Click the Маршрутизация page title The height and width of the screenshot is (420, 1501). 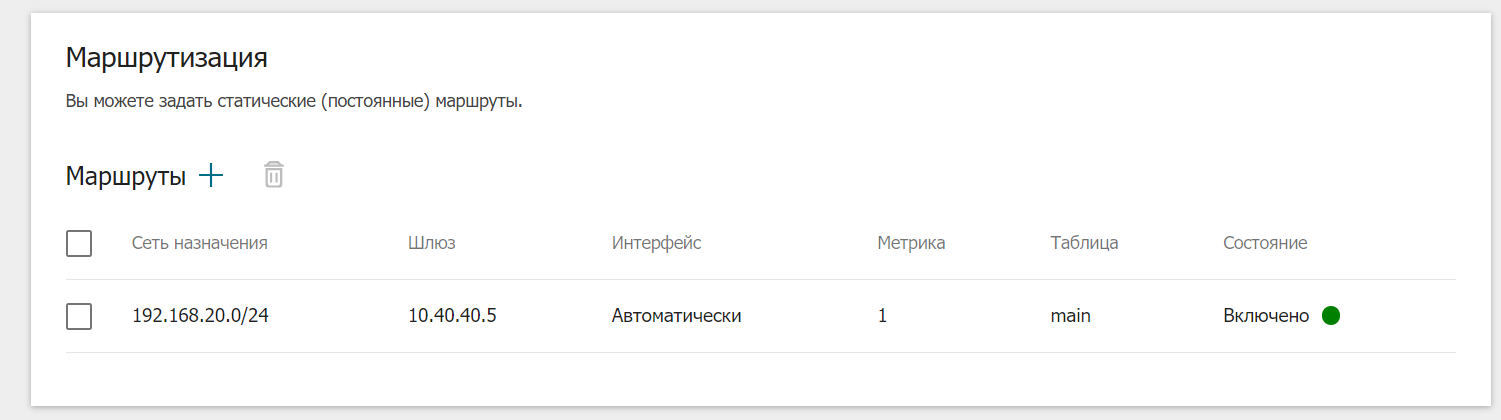click(x=167, y=58)
